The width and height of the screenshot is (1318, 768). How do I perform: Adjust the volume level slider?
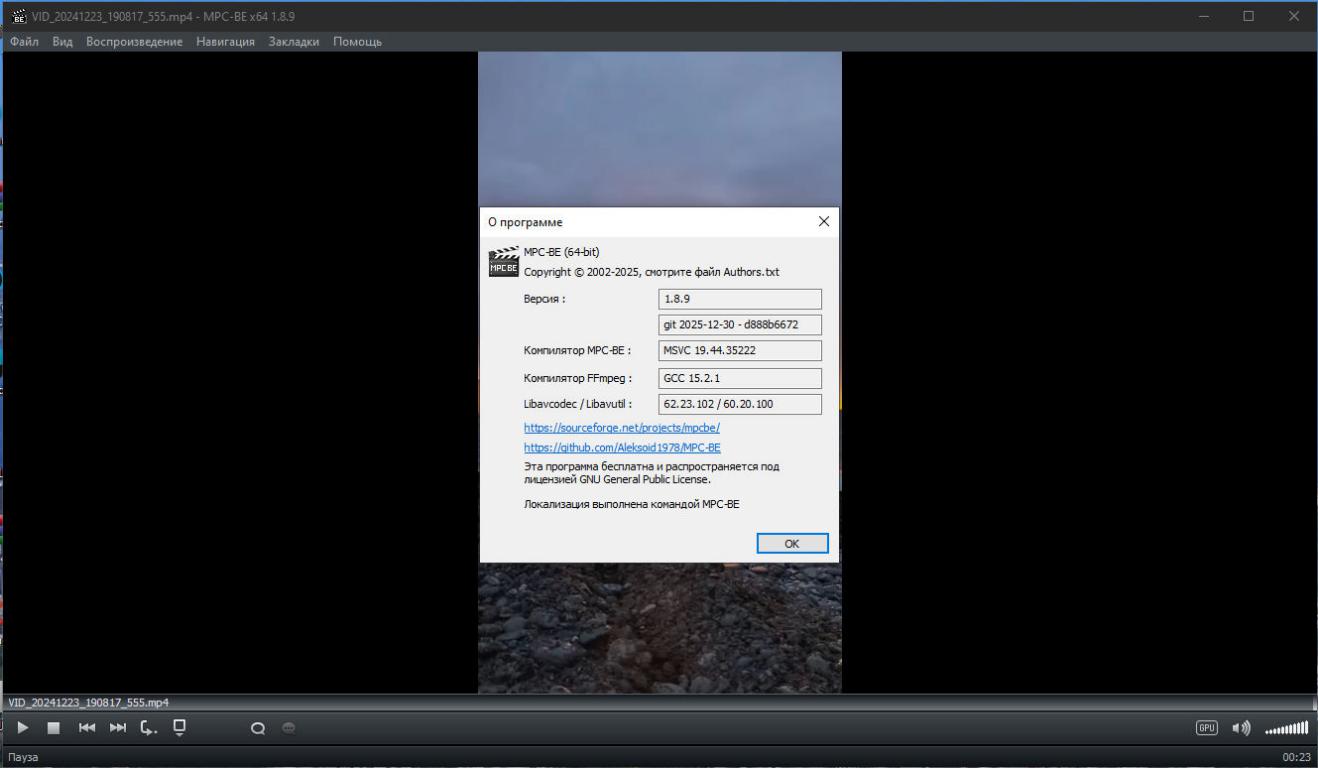(x=1286, y=728)
